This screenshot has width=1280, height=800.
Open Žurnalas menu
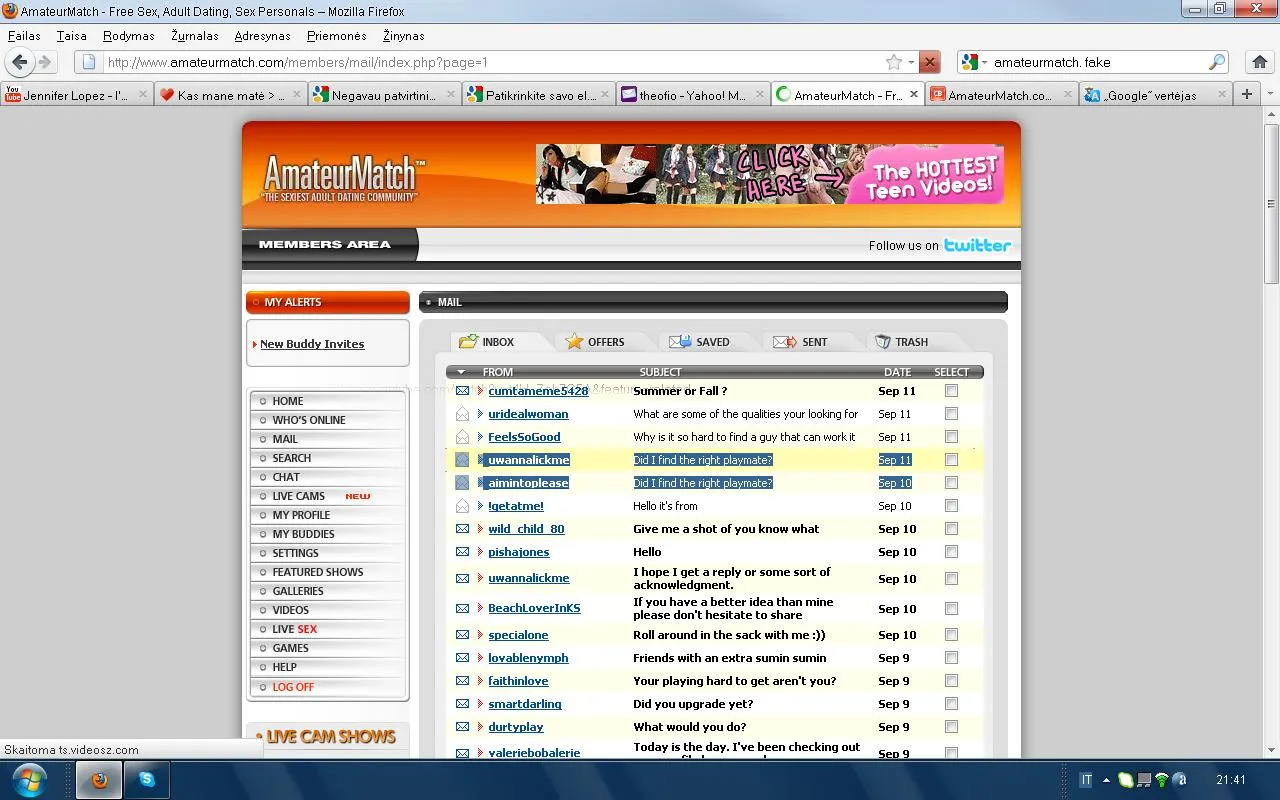coord(195,35)
